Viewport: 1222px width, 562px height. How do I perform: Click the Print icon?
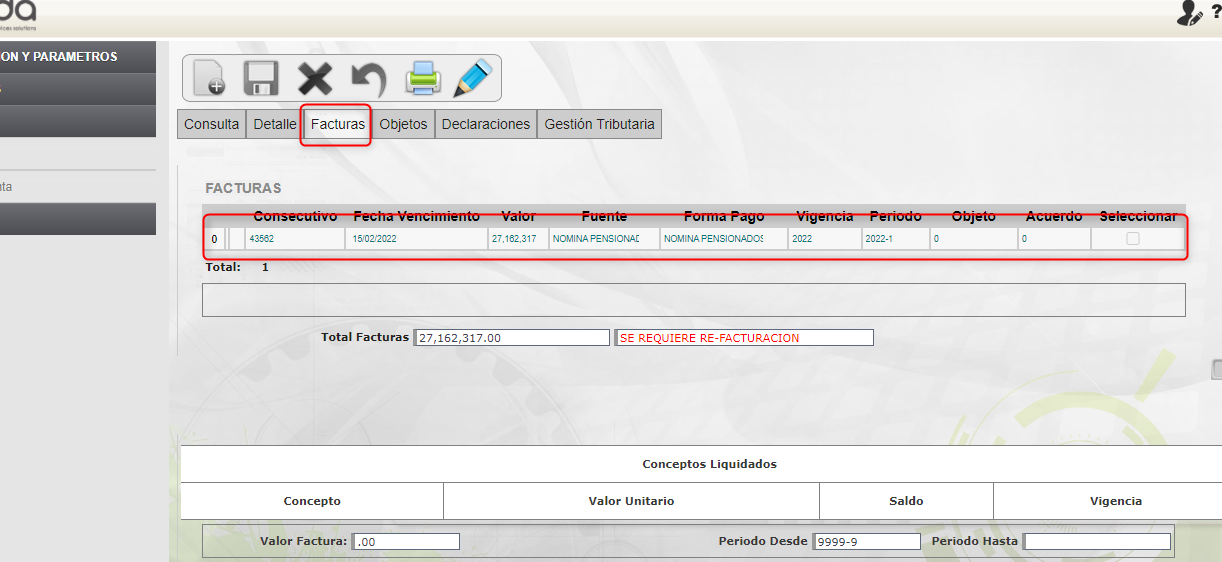pyautogui.click(x=422, y=78)
